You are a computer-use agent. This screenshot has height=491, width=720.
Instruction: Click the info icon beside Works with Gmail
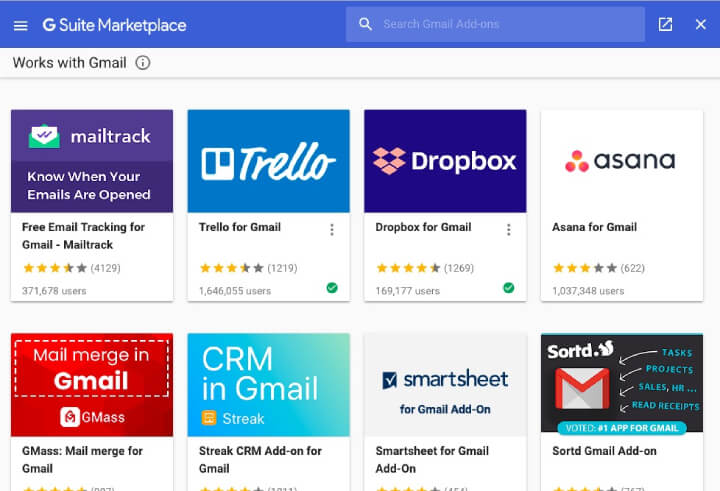coord(143,62)
